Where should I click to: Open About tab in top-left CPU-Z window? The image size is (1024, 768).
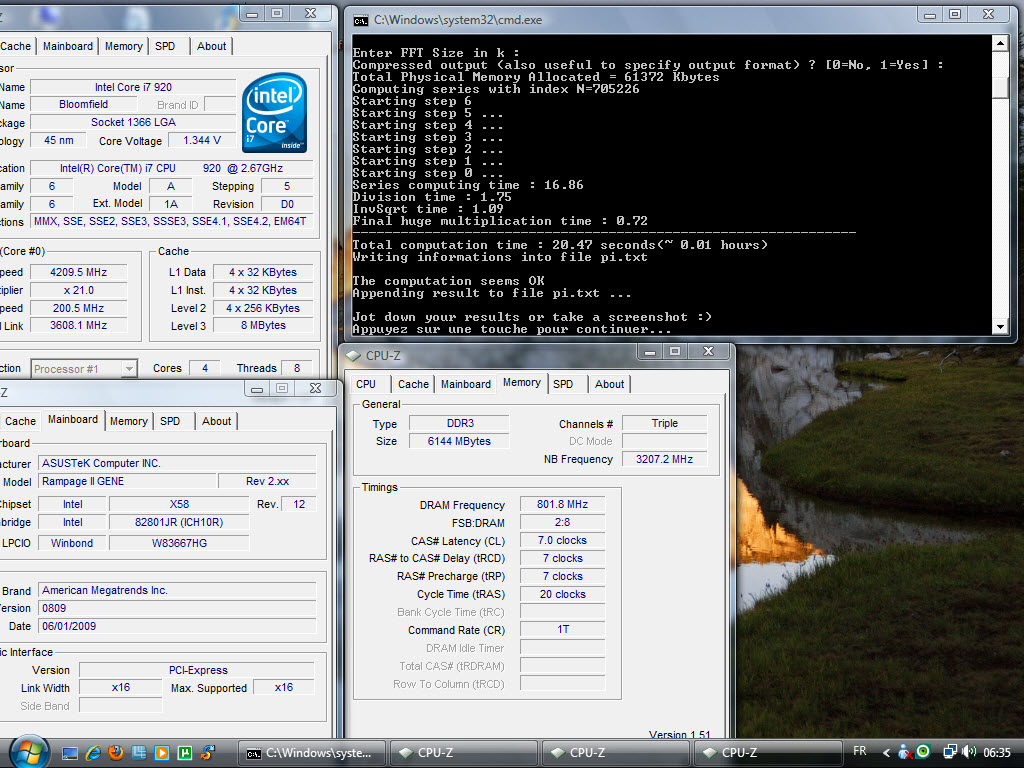pos(212,46)
